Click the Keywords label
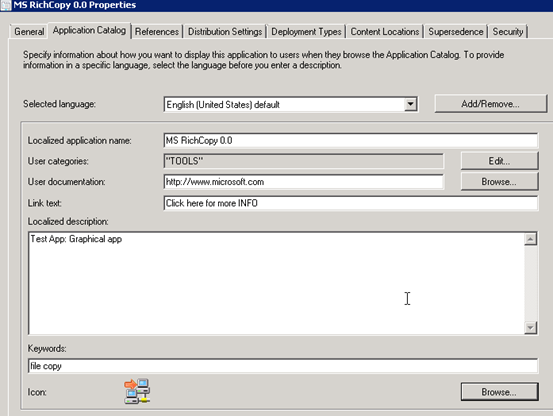Image resolution: width=553 pixels, height=416 pixels. coord(47,348)
